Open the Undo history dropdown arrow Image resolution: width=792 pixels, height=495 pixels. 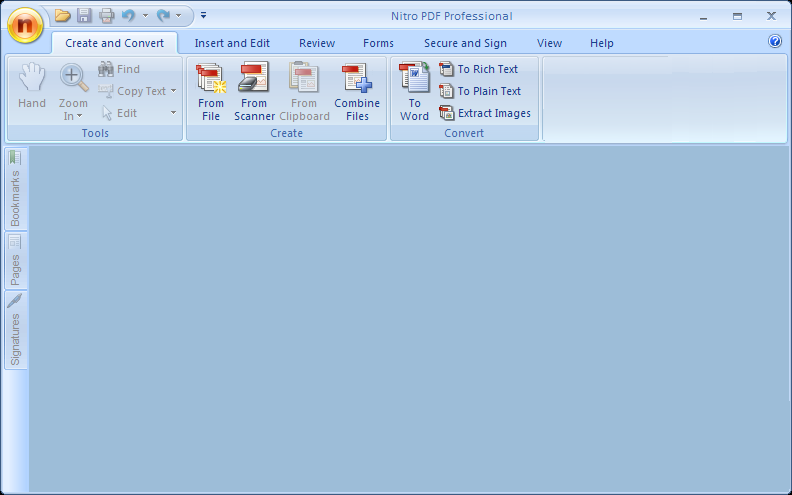pos(145,16)
